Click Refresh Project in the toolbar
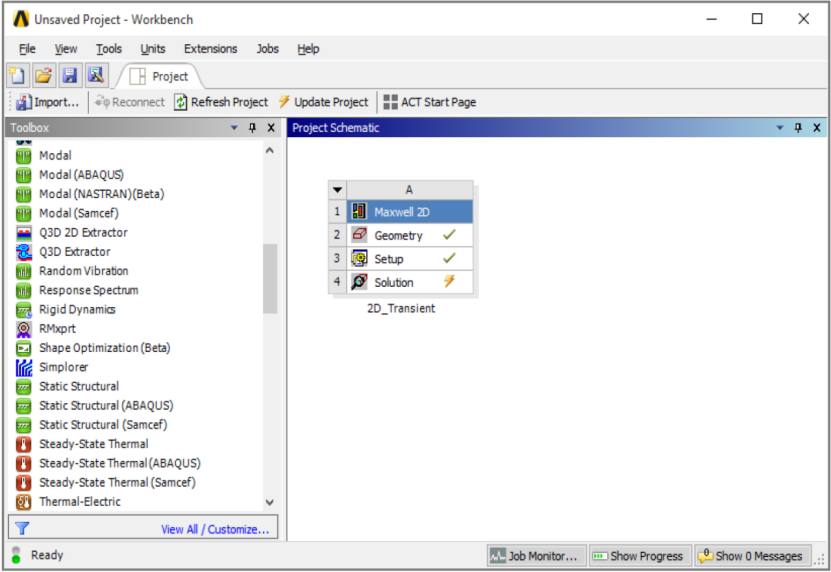The image size is (831, 572). [221, 102]
